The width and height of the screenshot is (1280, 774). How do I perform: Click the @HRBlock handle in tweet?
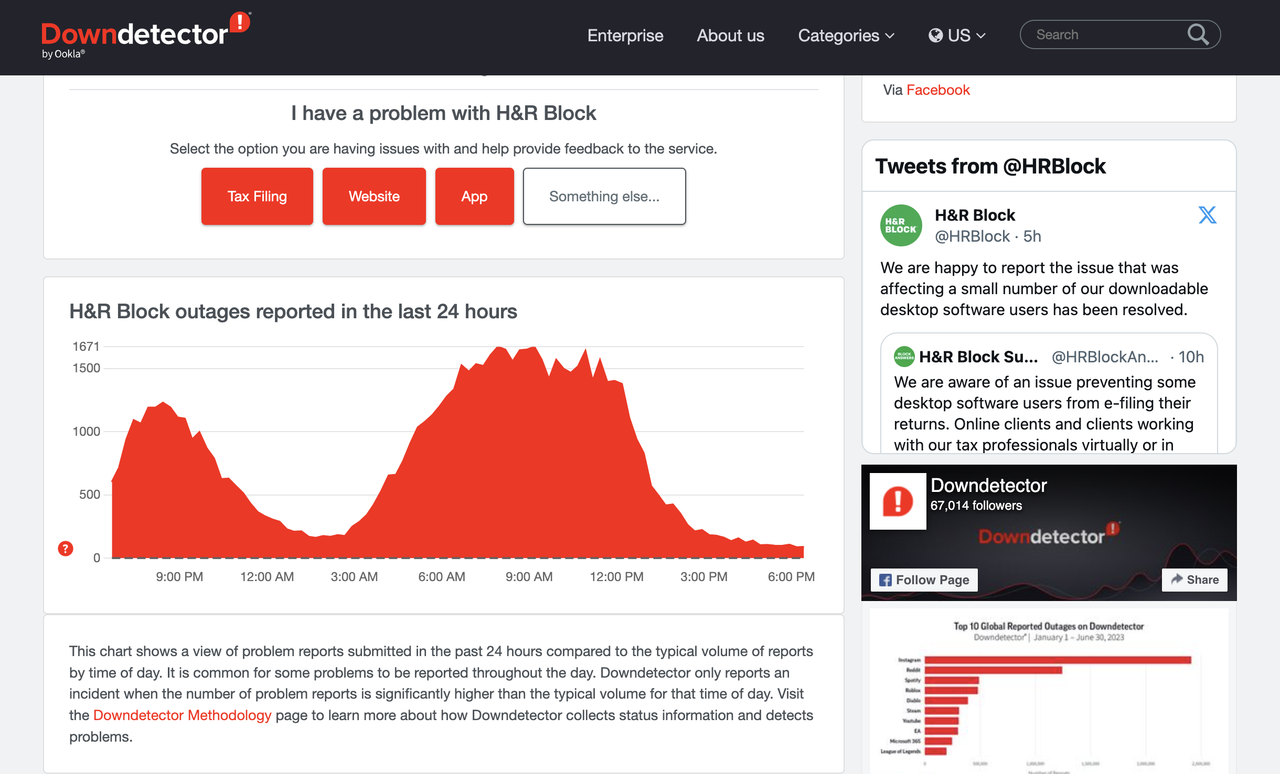(x=973, y=236)
